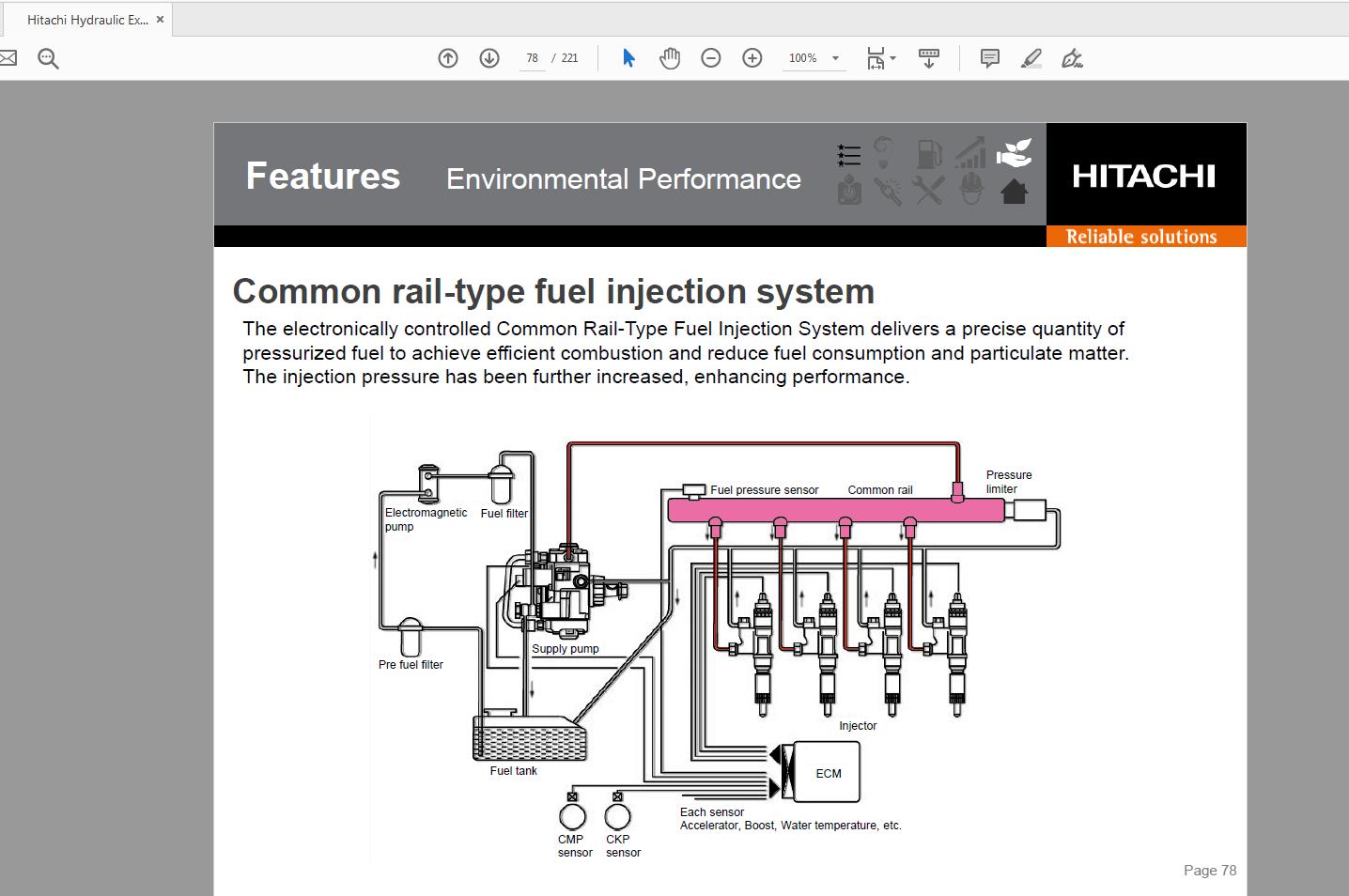Add a sticky note comment
The width and height of the screenshot is (1349, 896).
pos(989,57)
